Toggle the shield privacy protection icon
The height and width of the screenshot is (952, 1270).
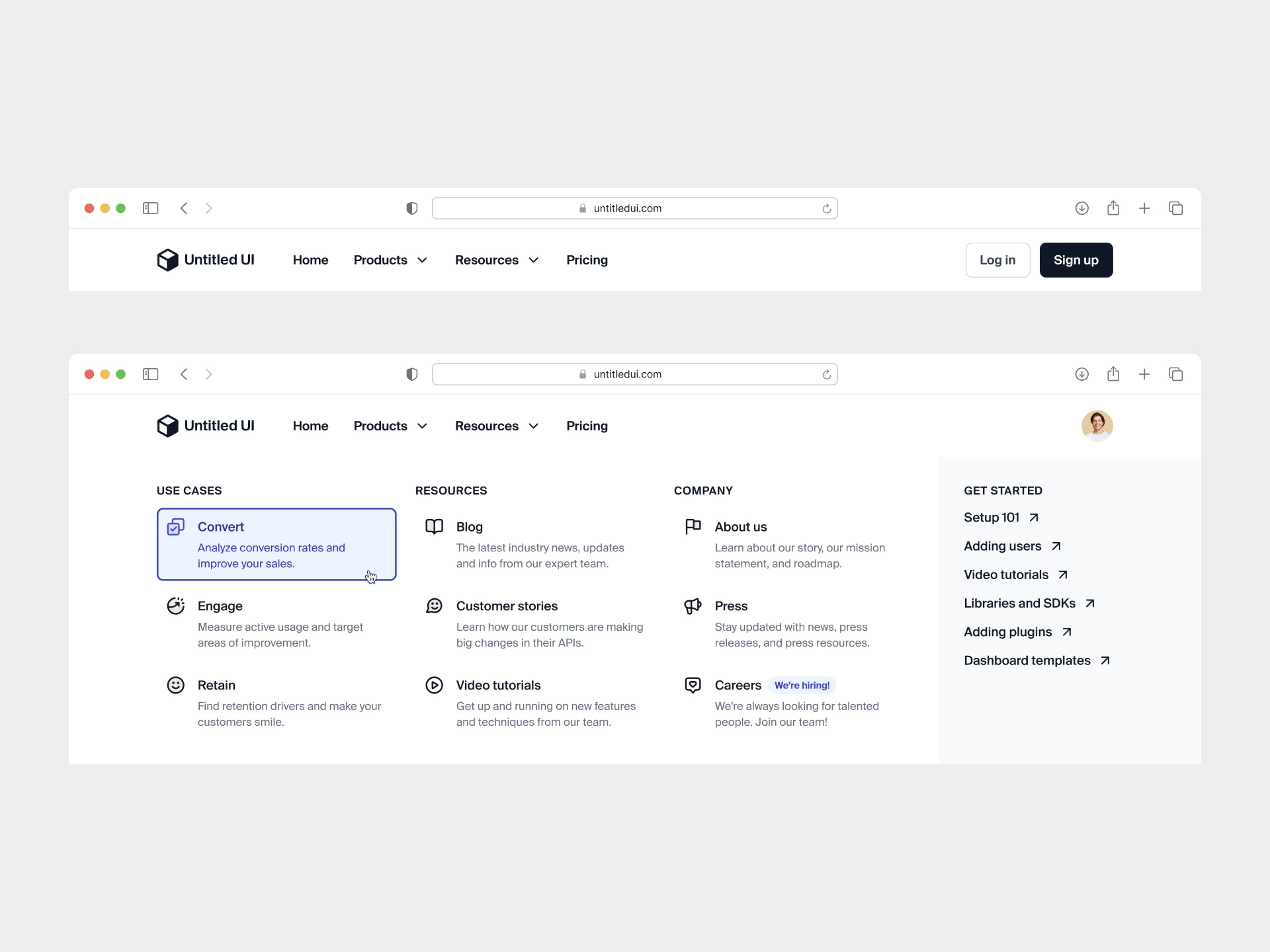(411, 208)
